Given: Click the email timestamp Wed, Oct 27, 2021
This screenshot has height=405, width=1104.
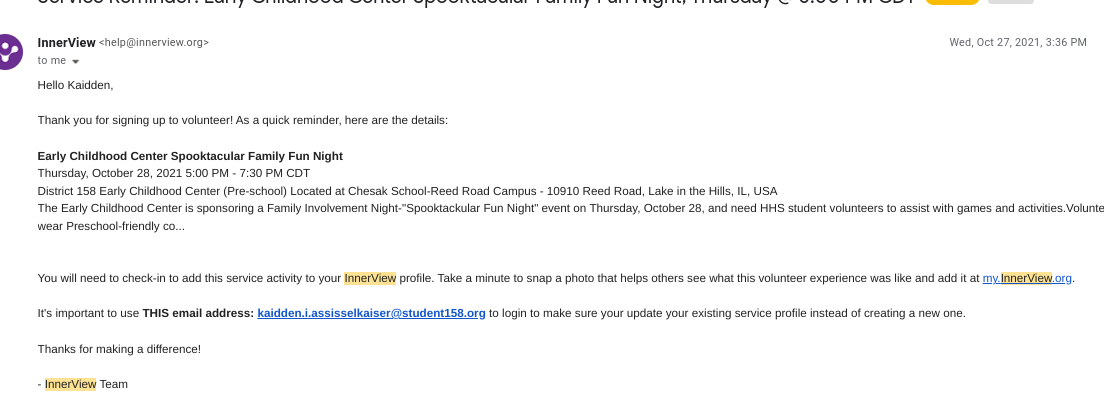Looking at the screenshot, I should pyautogui.click(x=1017, y=42).
